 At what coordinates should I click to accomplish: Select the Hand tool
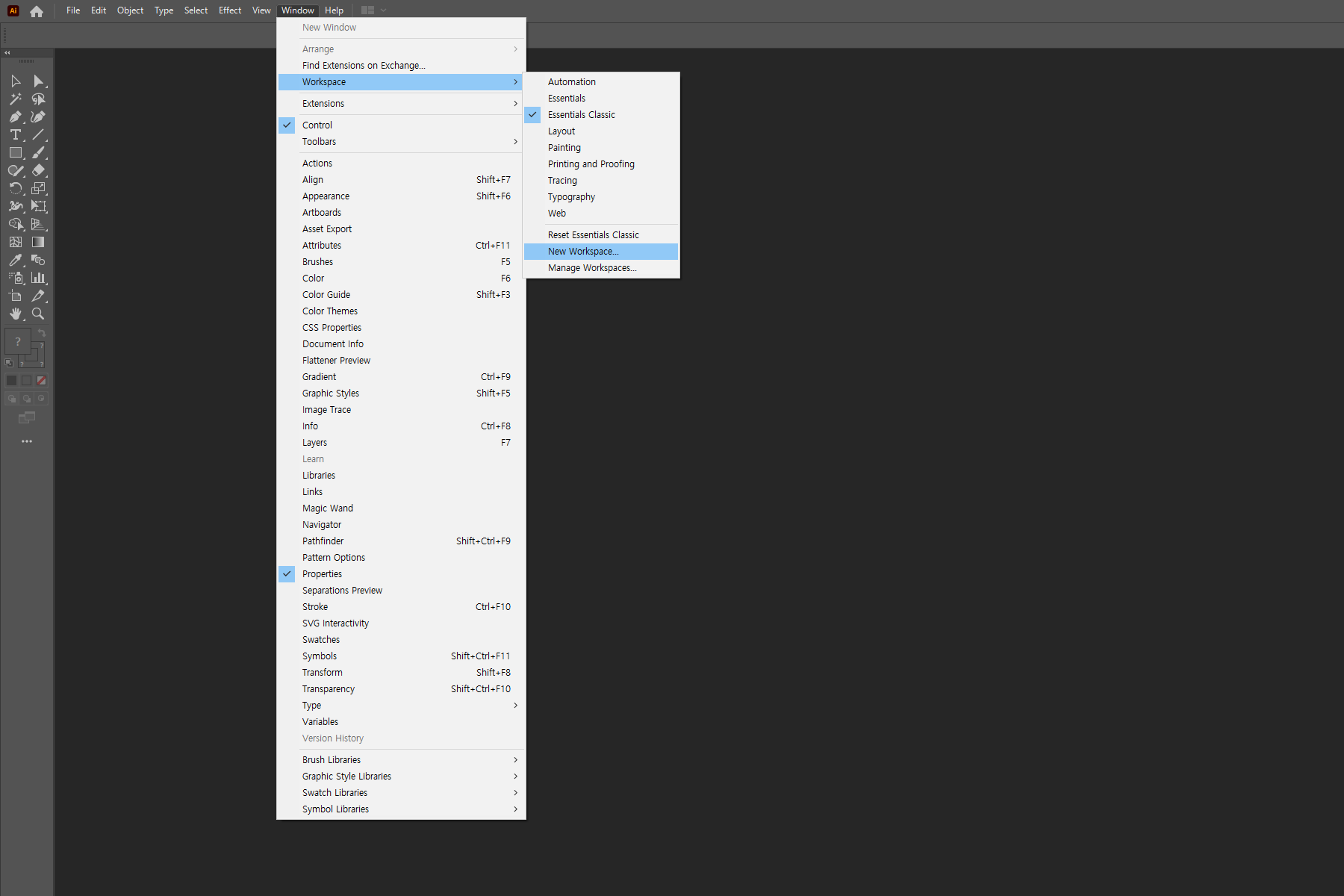(16, 314)
